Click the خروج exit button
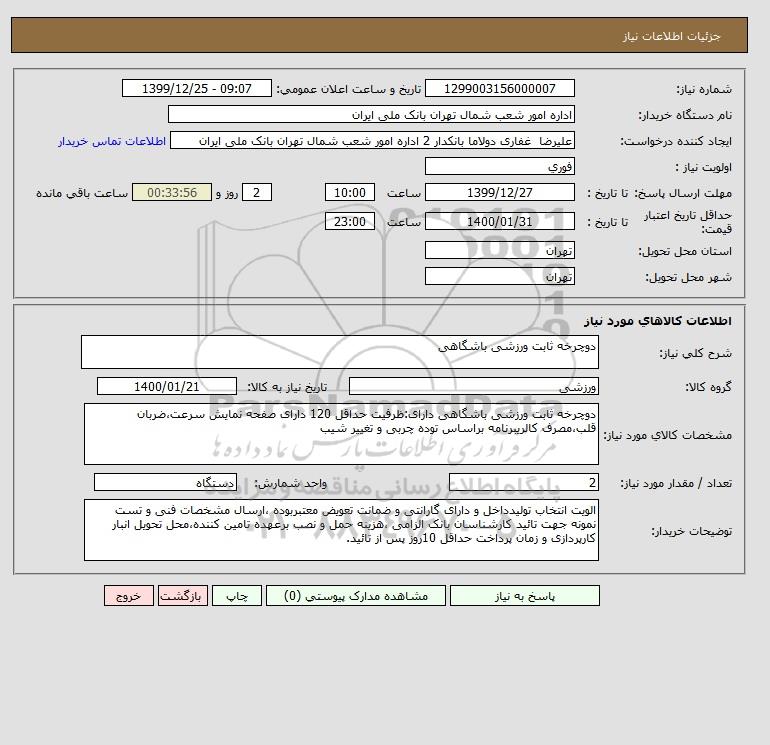 coord(129,596)
